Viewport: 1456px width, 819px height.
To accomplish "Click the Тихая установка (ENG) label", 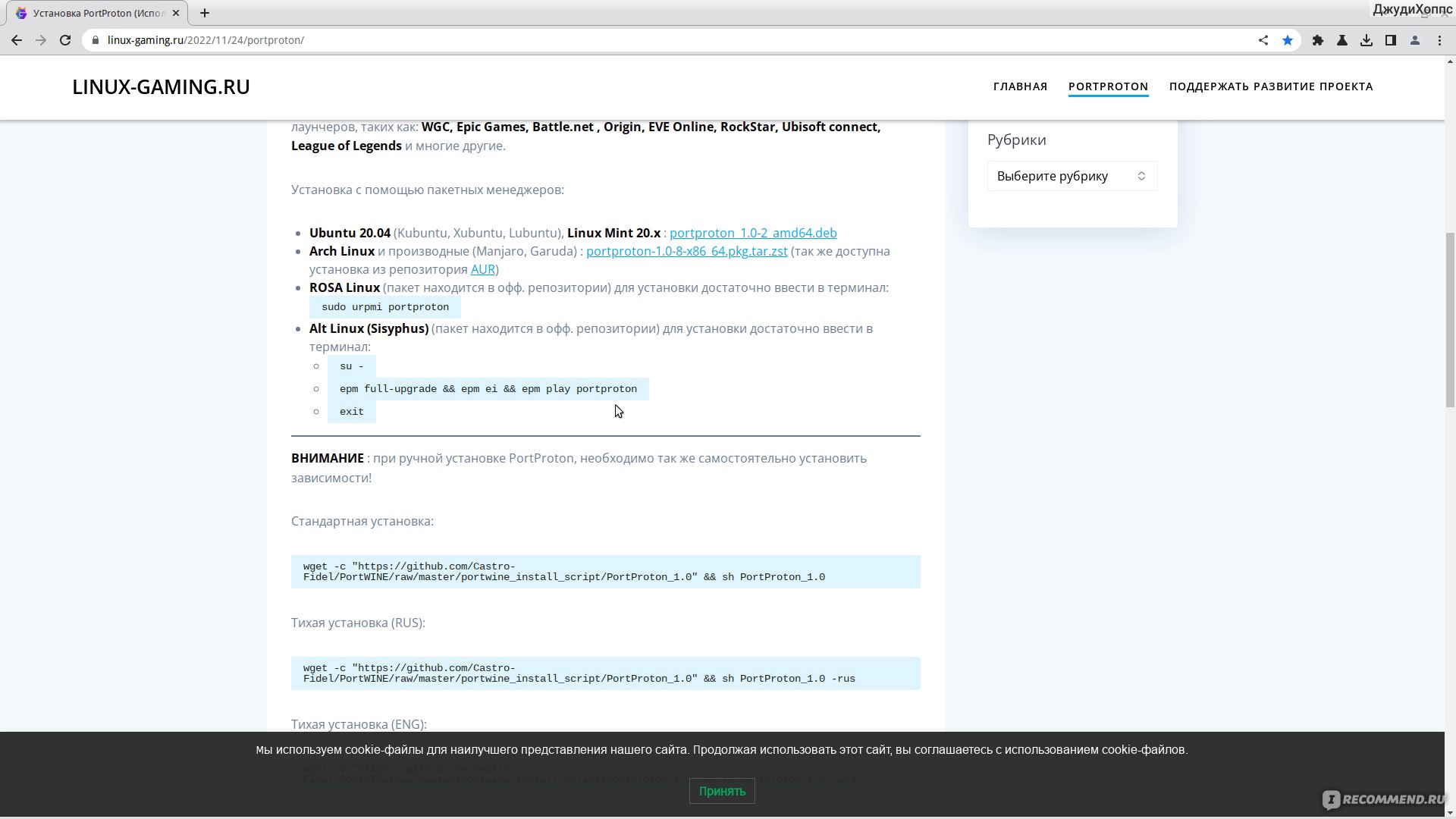I will (359, 724).
